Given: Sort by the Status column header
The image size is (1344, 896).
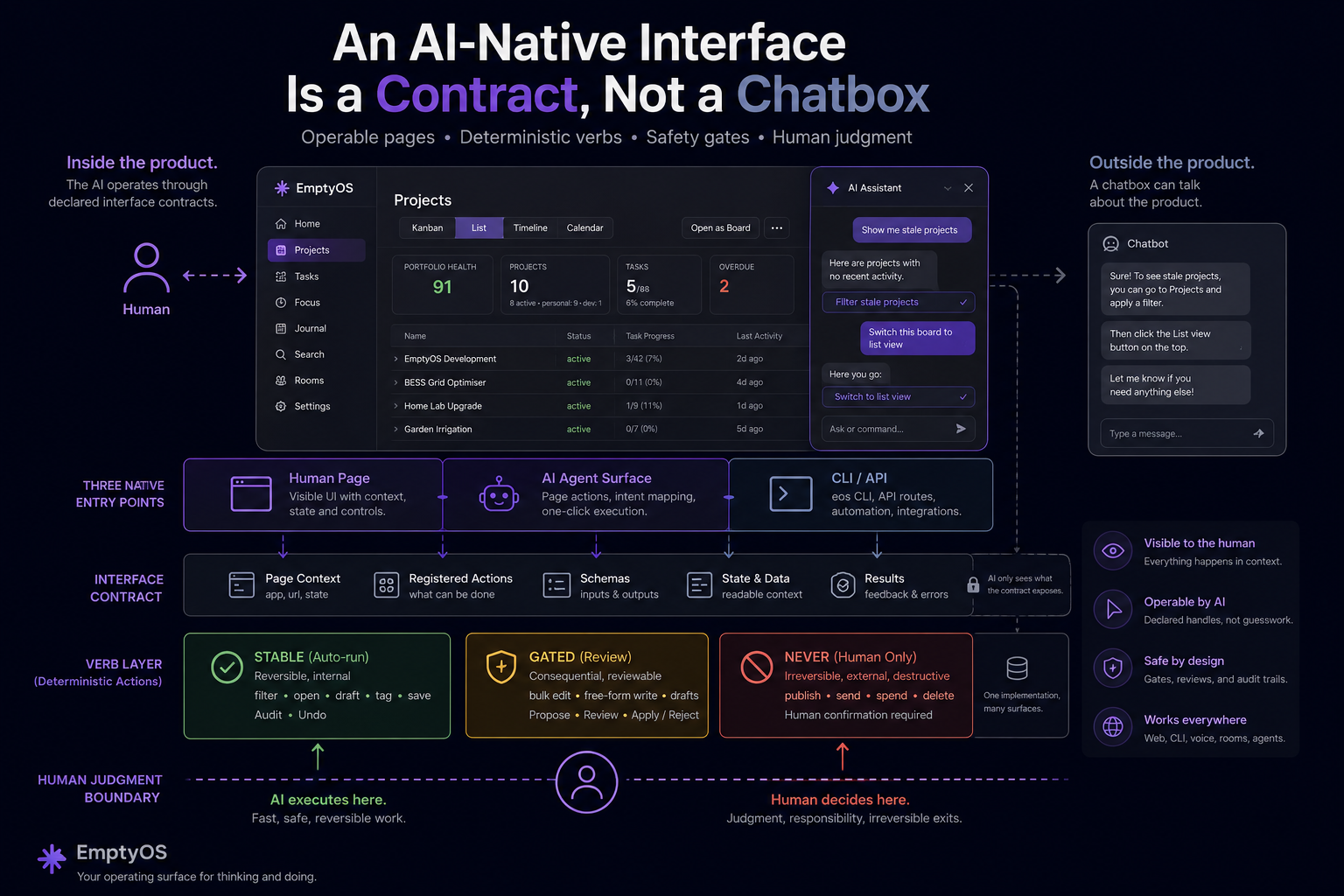Looking at the screenshot, I should click(x=578, y=336).
